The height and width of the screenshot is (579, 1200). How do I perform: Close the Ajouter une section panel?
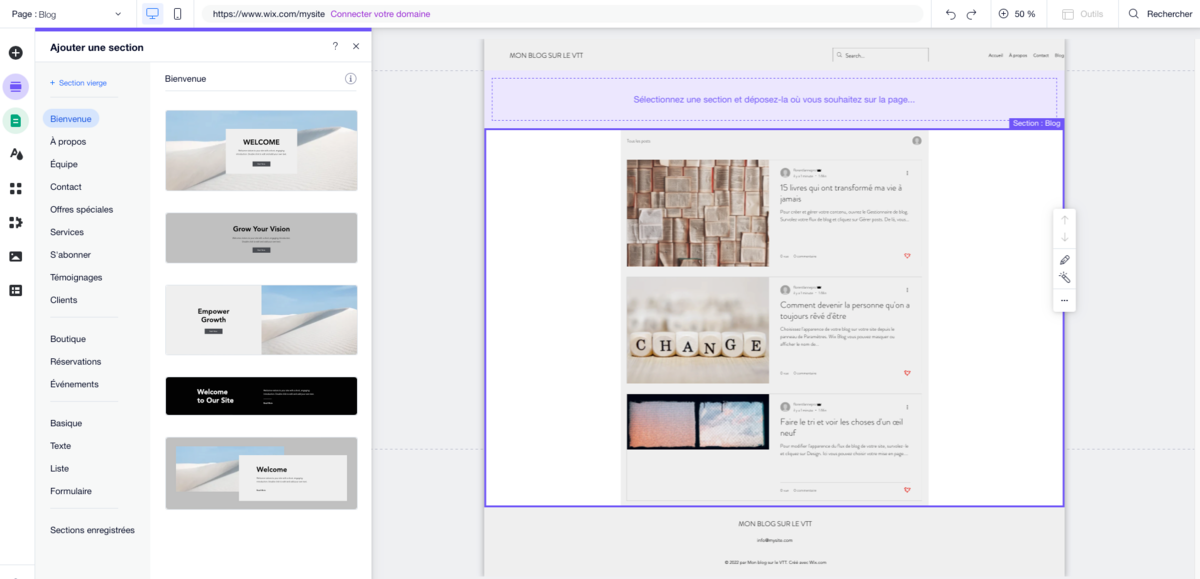[356, 46]
